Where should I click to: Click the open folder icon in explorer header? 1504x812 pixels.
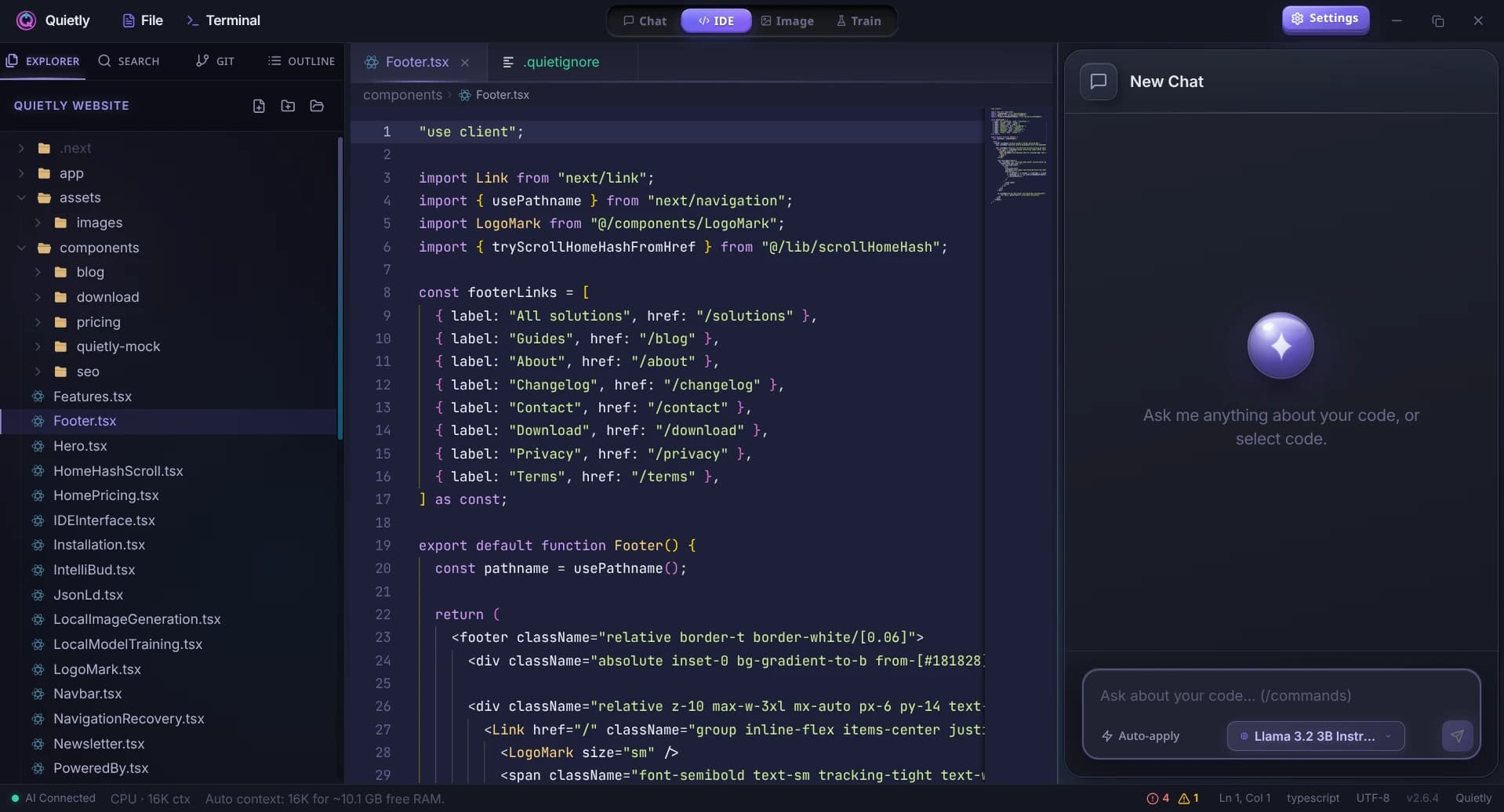(x=317, y=106)
